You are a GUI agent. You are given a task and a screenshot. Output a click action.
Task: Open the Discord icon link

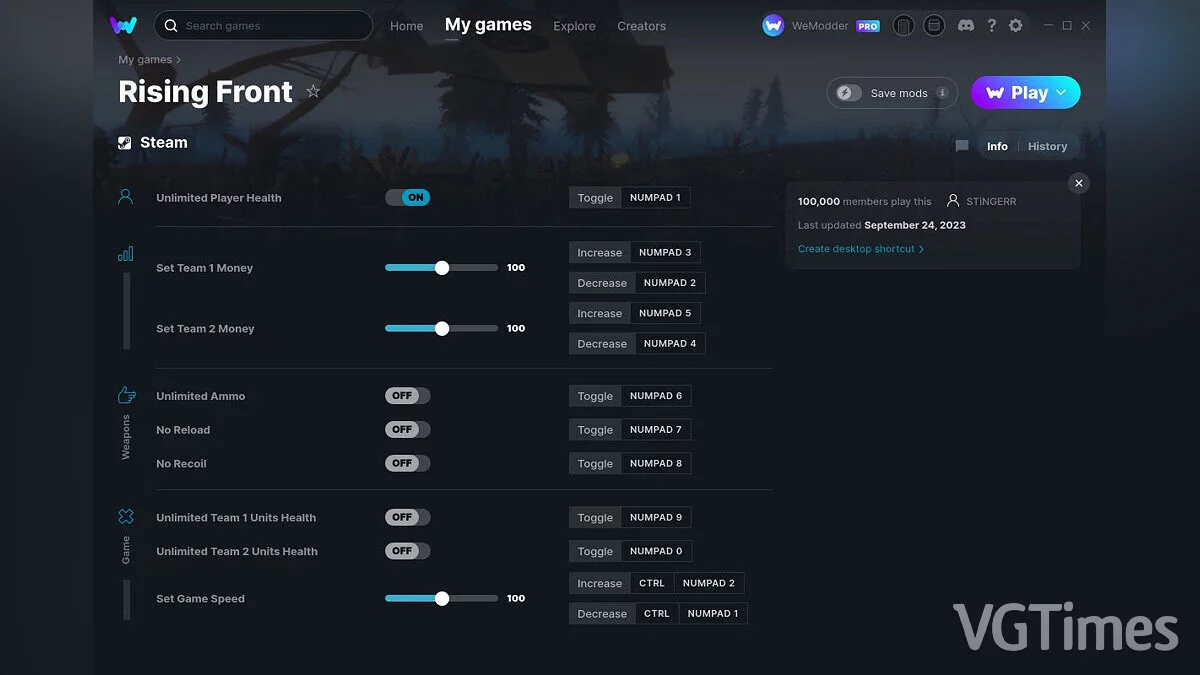coord(966,25)
